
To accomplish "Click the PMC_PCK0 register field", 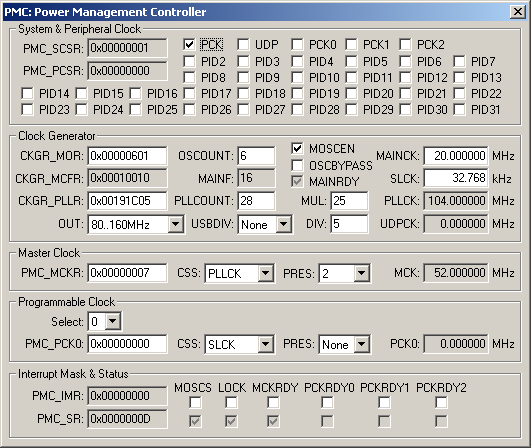I will pos(127,344).
